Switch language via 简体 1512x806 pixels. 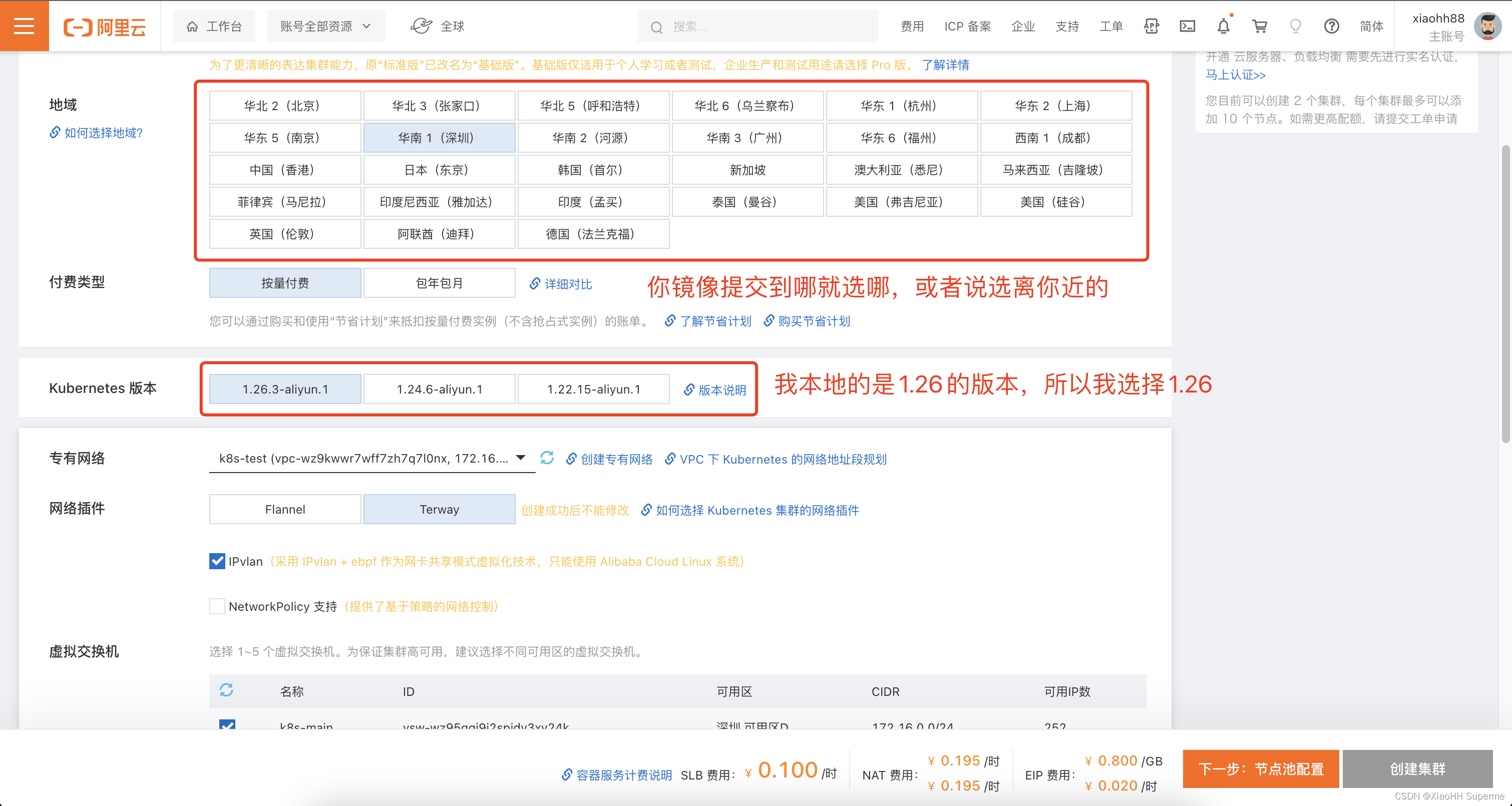(x=1372, y=27)
